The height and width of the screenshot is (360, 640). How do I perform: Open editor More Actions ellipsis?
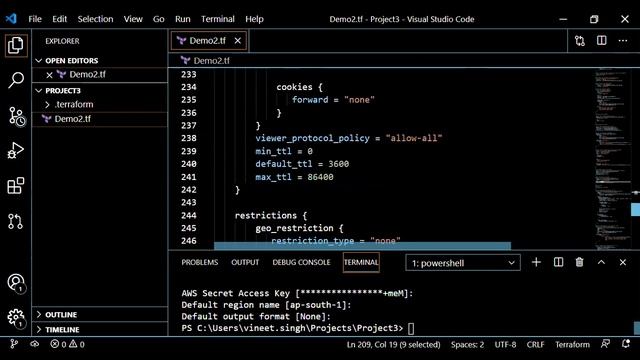coord(623,41)
